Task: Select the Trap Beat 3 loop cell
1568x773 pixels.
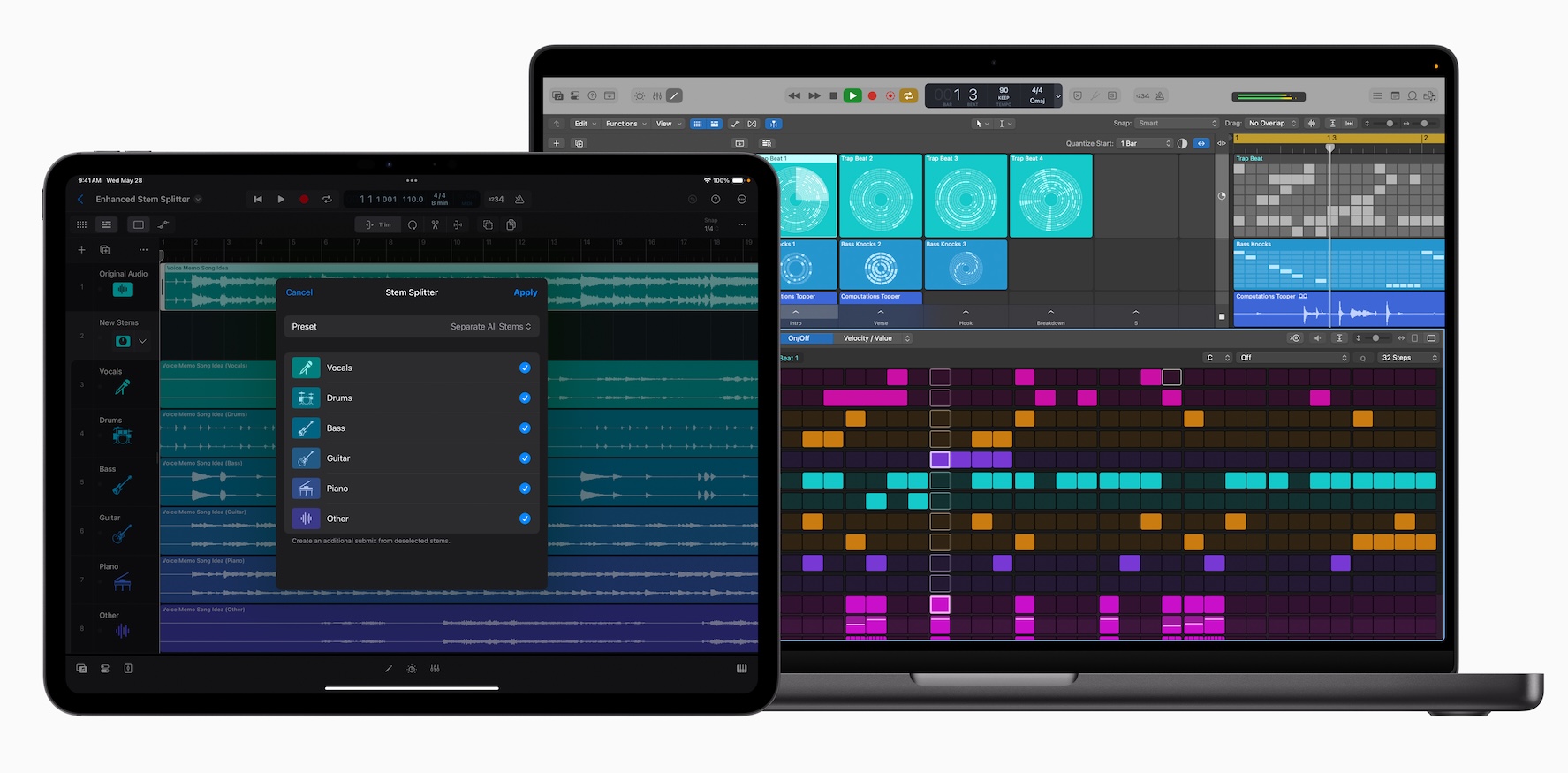Action: 966,196
